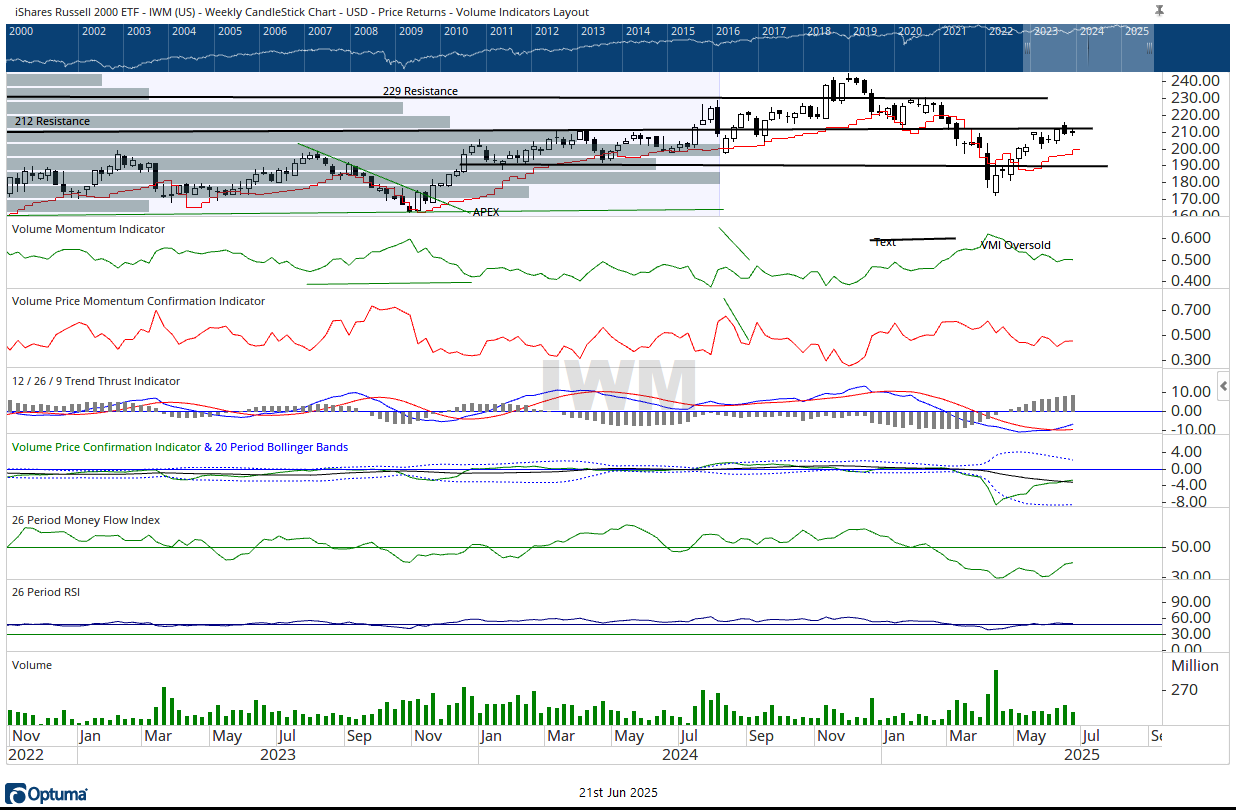Image resolution: width=1236 pixels, height=810 pixels.
Task: Jump to 2019 in the overview timeline strip
Action: point(864,31)
